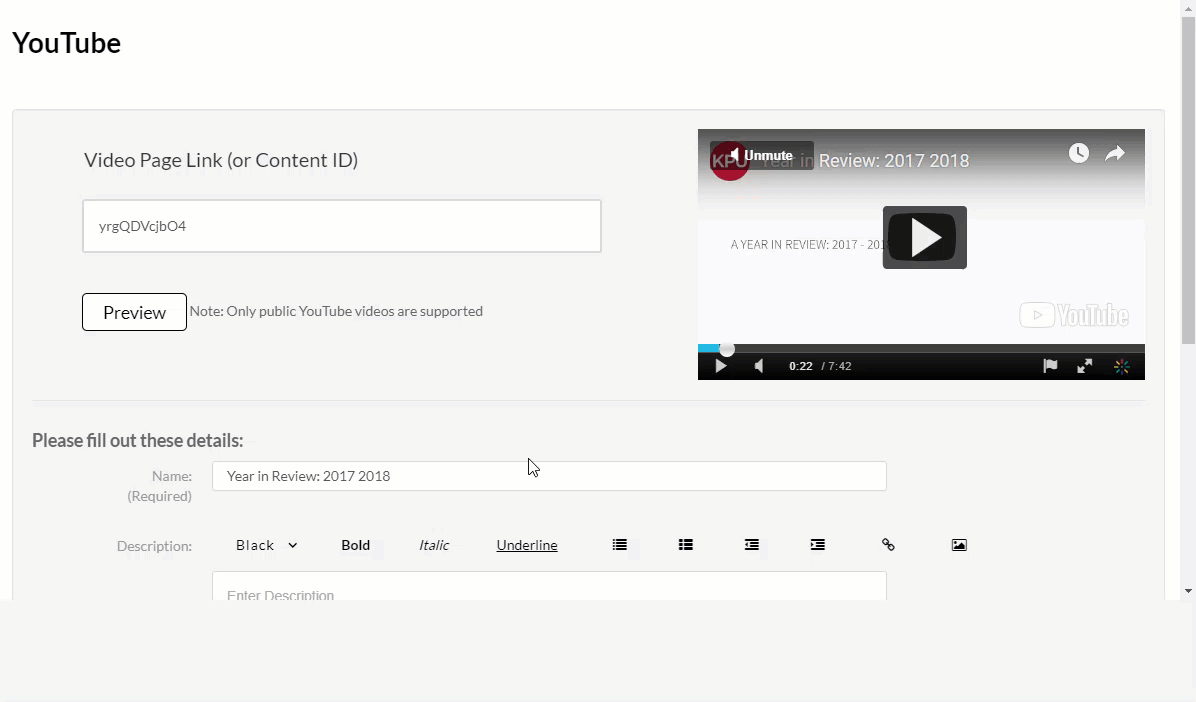
Task: Insert bulleted list via first list icon
Action: click(x=619, y=545)
